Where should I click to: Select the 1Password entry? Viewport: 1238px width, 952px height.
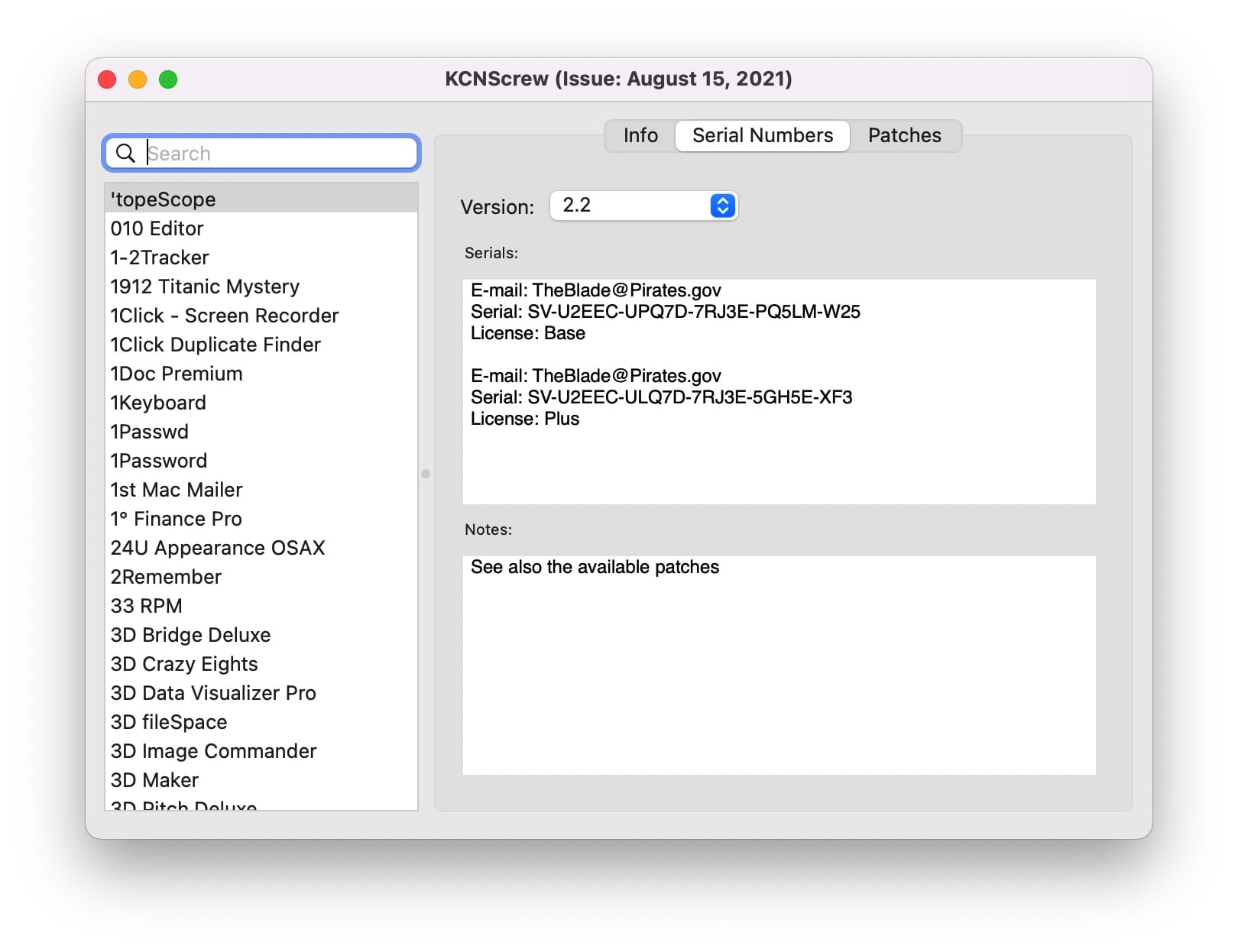[x=261, y=460]
